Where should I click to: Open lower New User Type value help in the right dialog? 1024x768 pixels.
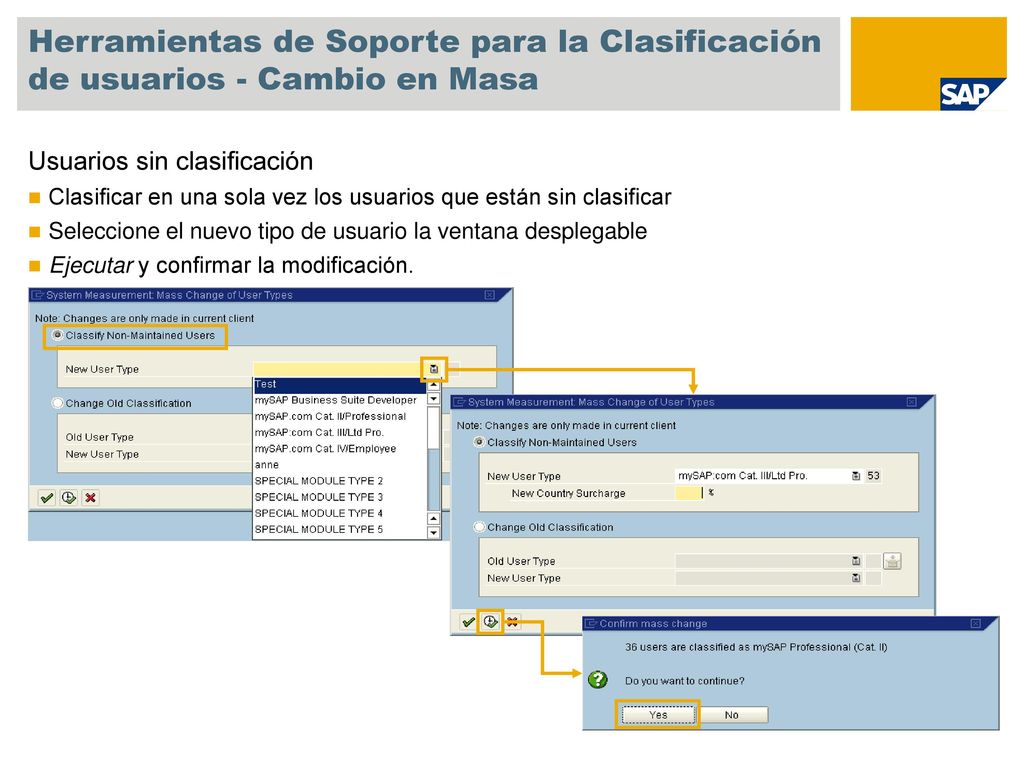coord(856,578)
